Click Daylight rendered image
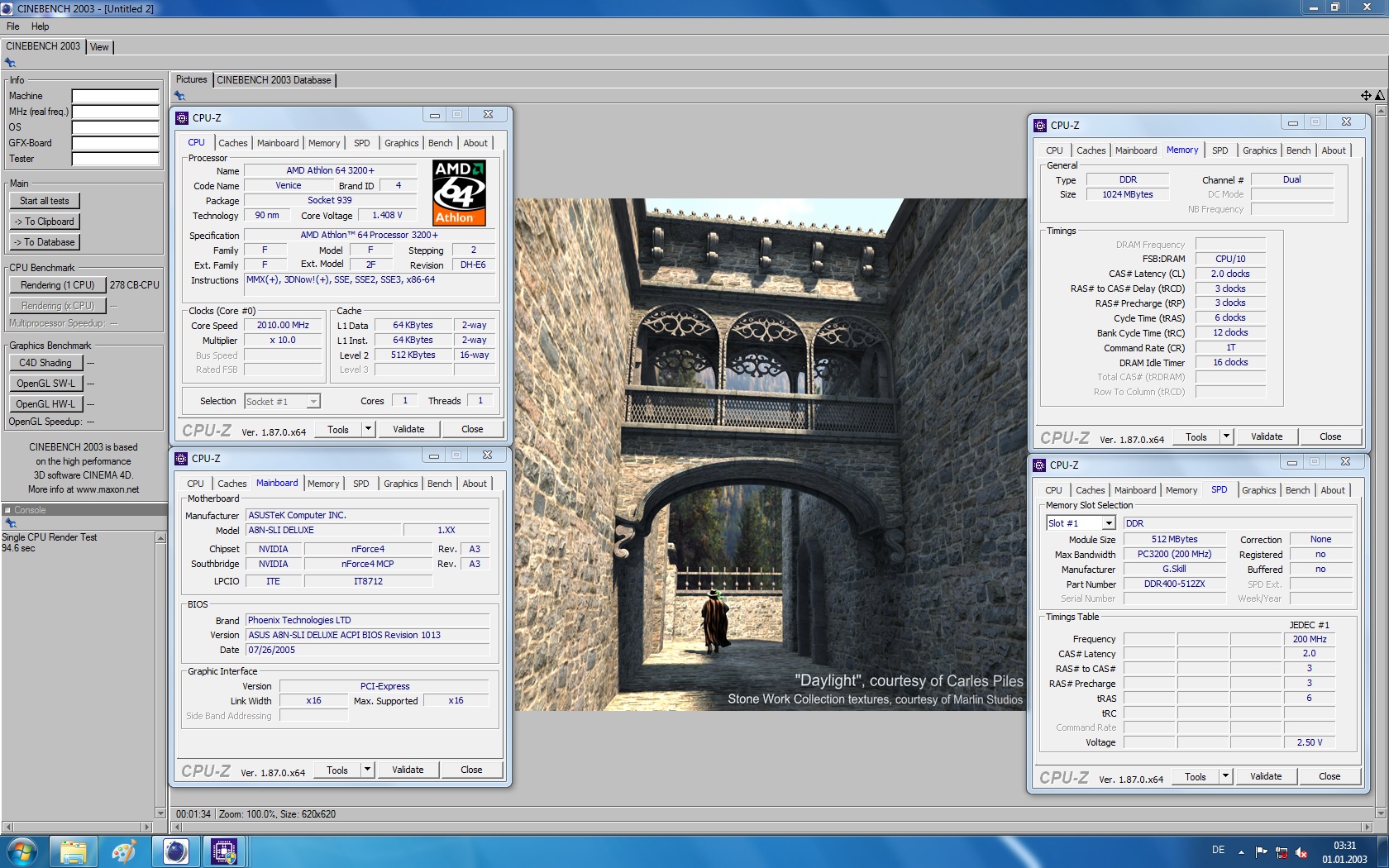This screenshot has height=868, width=1389. (771, 455)
